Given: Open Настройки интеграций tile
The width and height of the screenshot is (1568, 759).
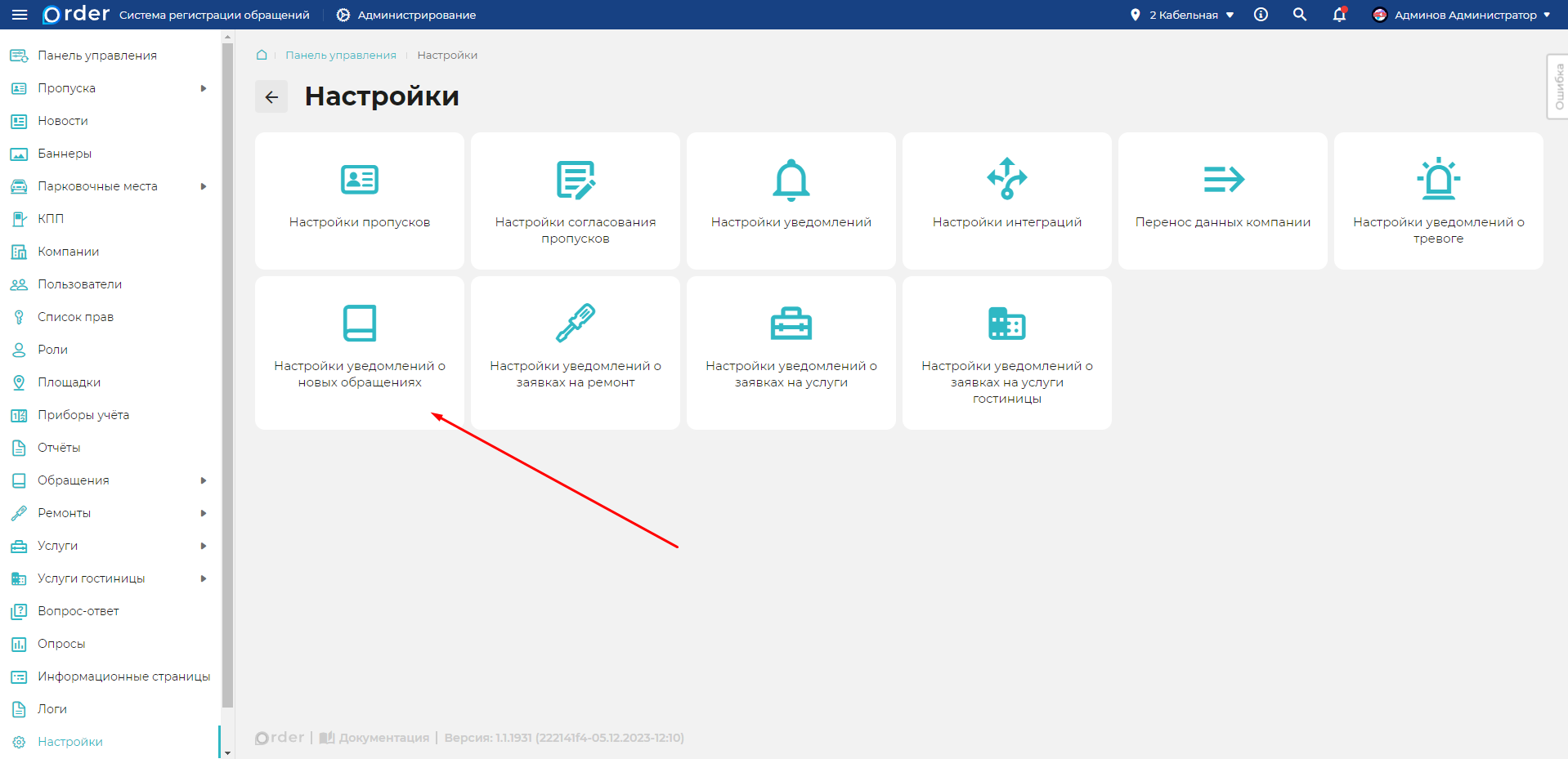Looking at the screenshot, I should click(x=1006, y=201).
